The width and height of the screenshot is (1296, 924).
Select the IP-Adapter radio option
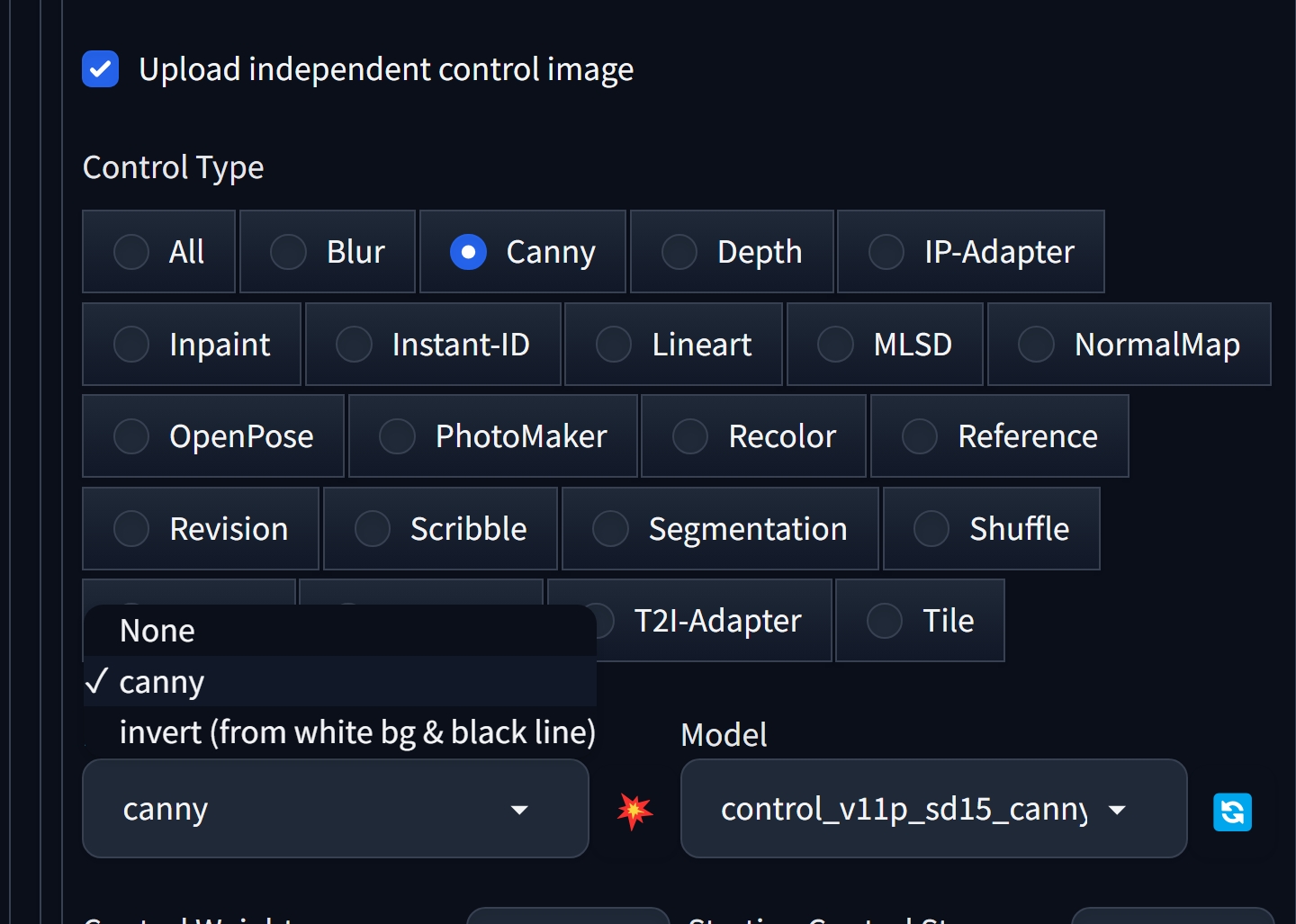[x=971, y=252]
